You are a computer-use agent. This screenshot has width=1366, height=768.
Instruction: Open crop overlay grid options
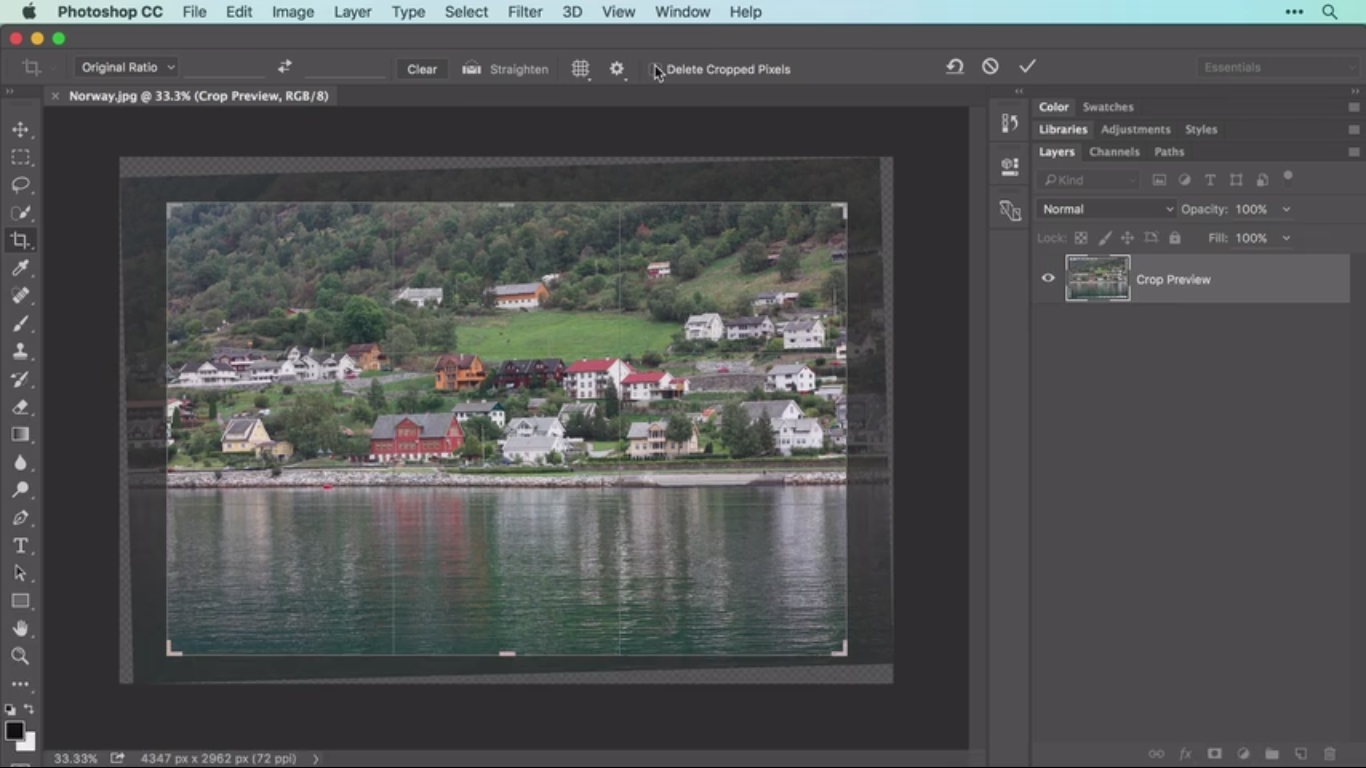[x=580, y=69]
